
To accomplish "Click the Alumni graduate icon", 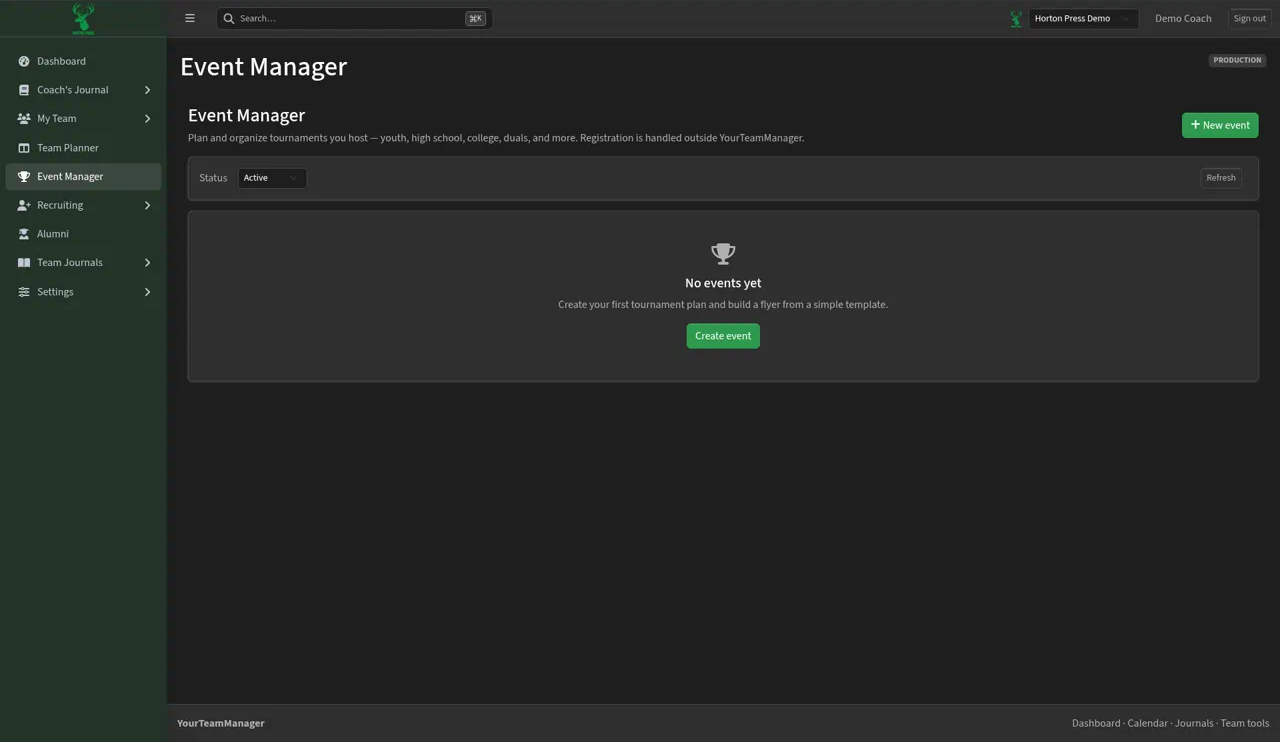I will coord(24,234).
